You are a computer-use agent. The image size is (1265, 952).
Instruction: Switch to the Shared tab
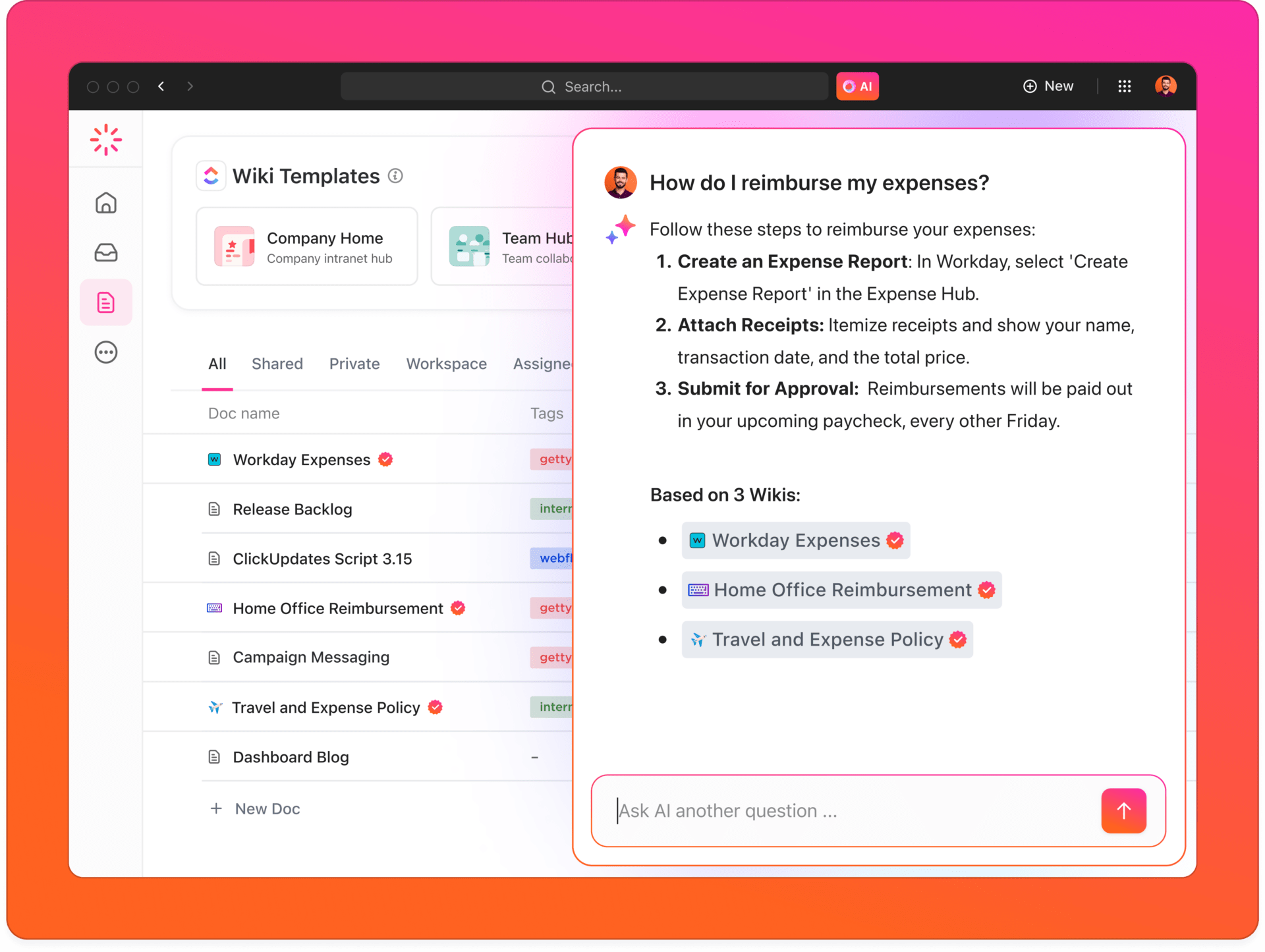277,364
